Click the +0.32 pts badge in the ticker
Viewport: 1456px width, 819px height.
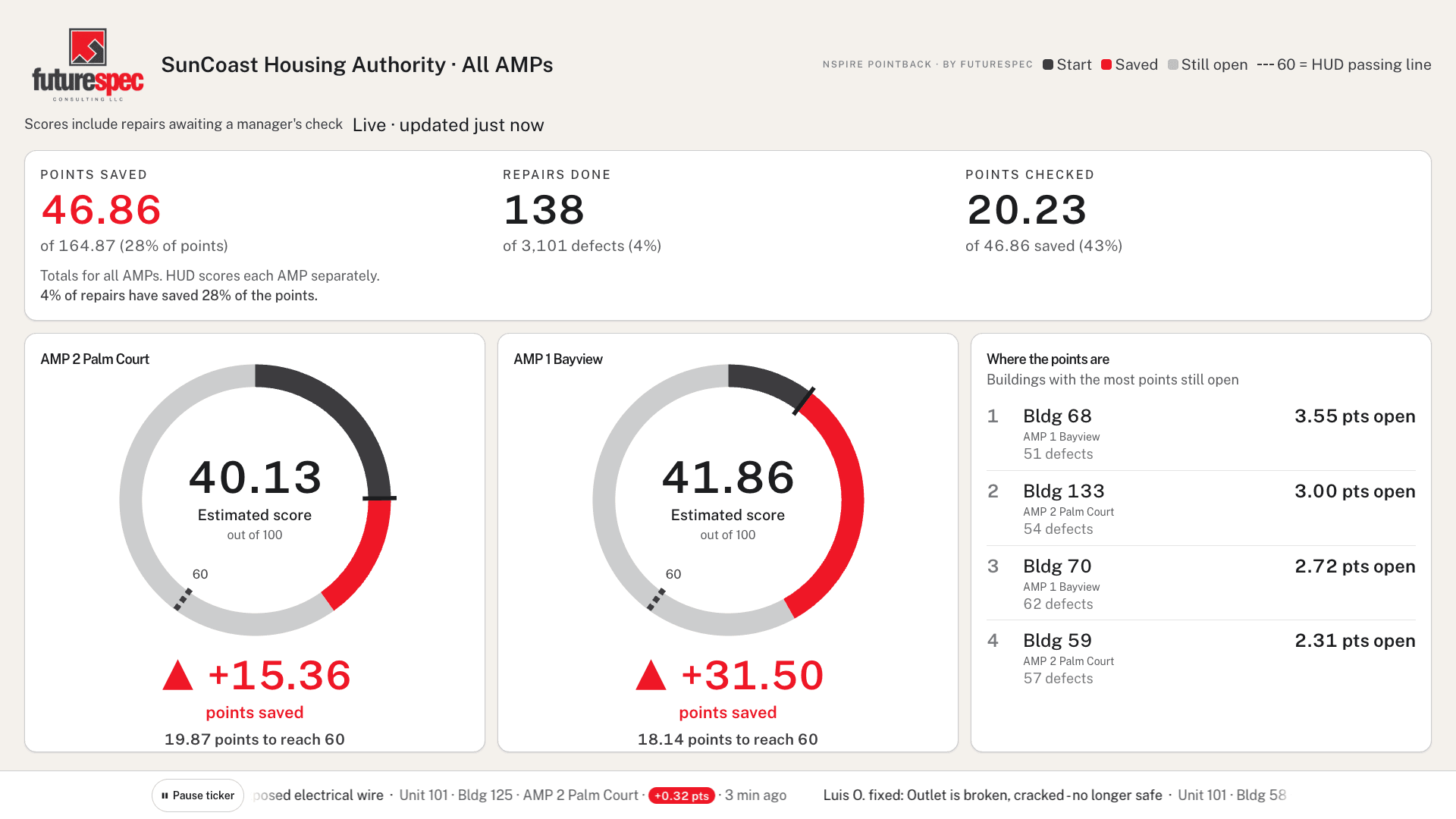point(682,795)
